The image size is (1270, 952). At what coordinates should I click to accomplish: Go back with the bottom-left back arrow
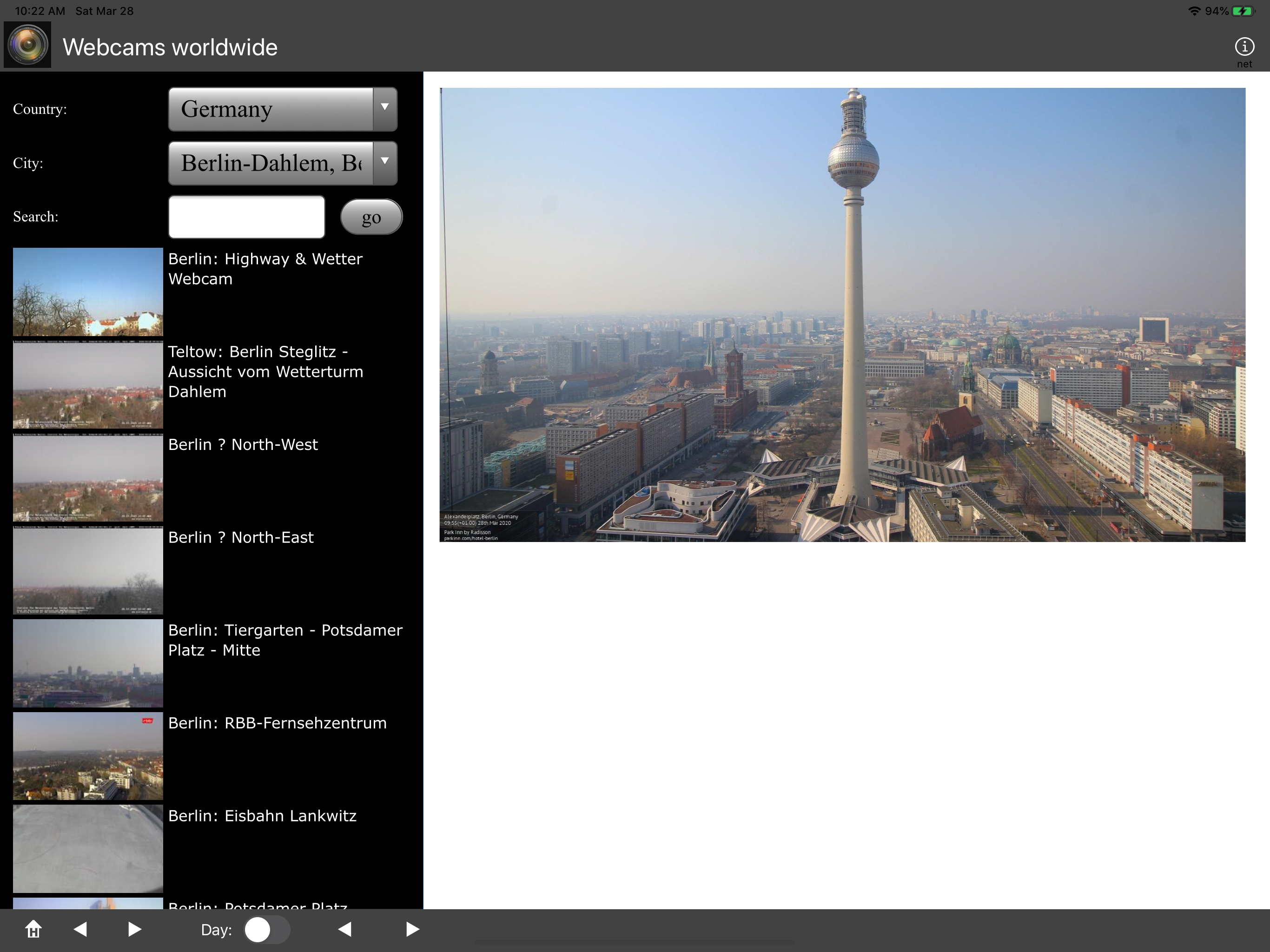point(80,929)
